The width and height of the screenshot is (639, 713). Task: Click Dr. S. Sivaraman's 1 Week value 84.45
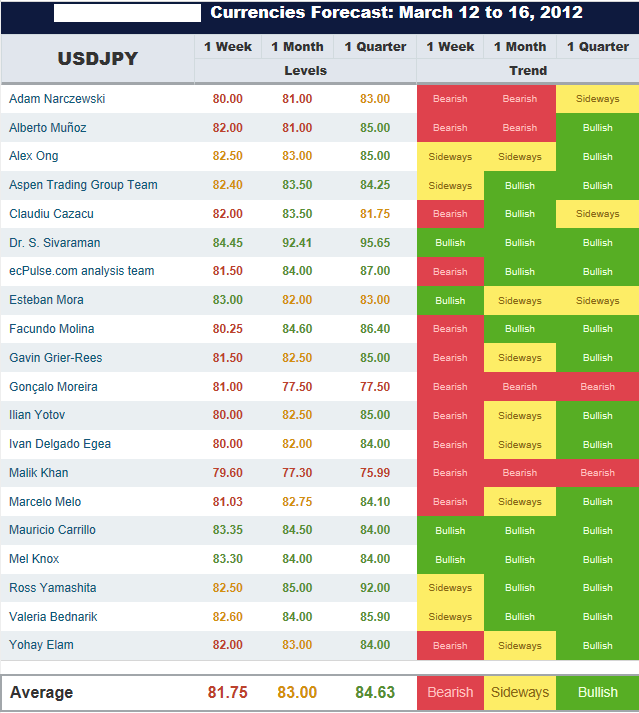(x=228, y=243)
